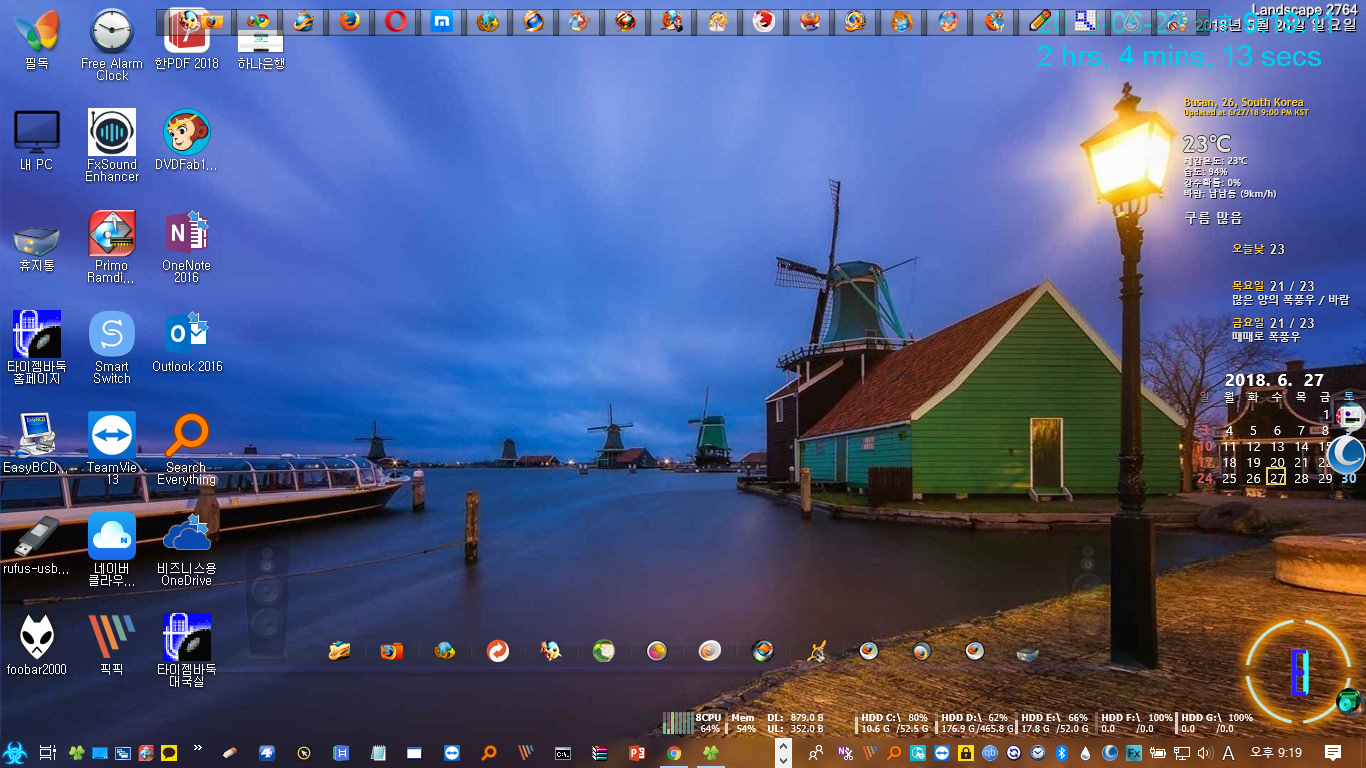The image size is (1366, 768).
Task: Launch Free Alarm Clock shortcut
Action: [x=112, y=44]
